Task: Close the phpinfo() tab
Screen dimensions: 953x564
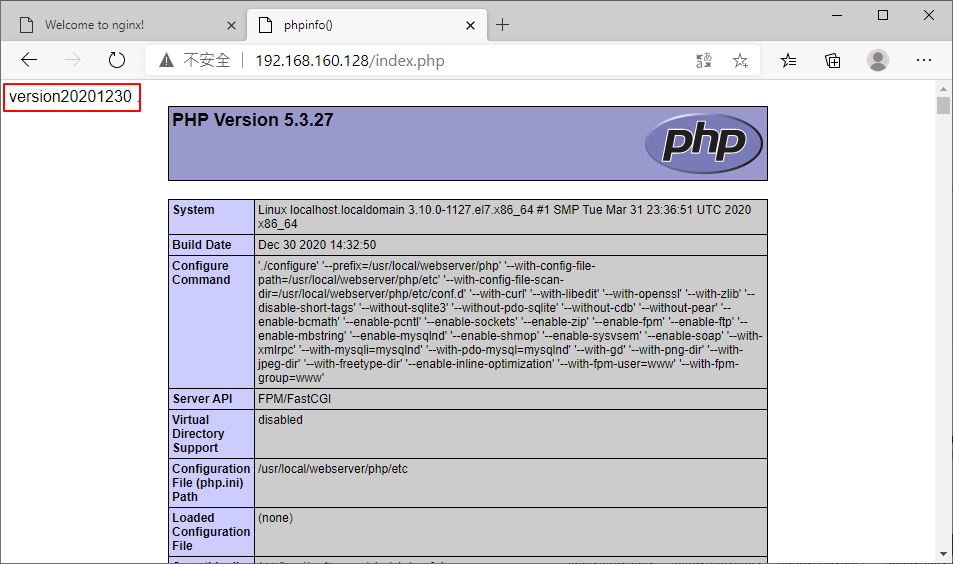Action: click(470, 26)
